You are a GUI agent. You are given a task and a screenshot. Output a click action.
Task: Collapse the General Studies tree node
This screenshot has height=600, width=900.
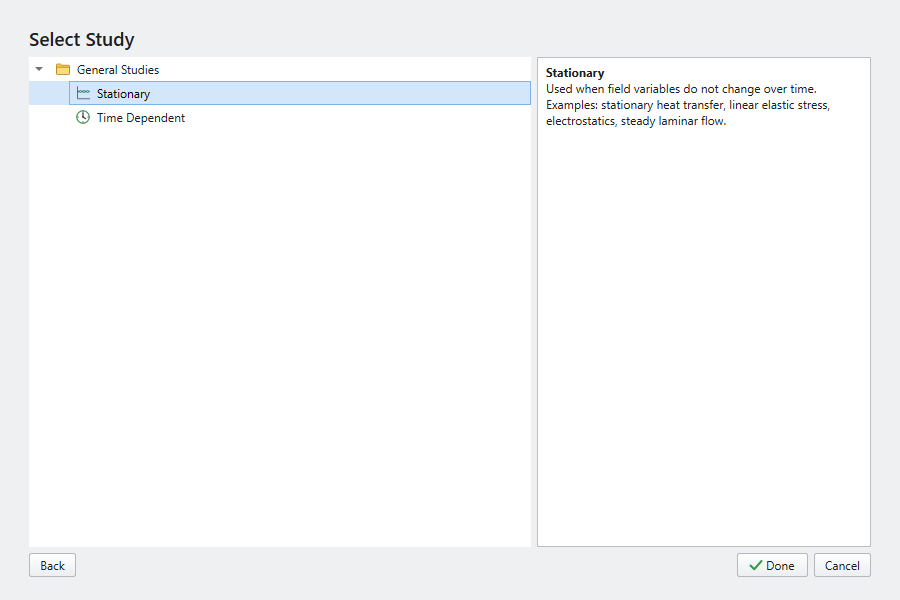[39, 69]
